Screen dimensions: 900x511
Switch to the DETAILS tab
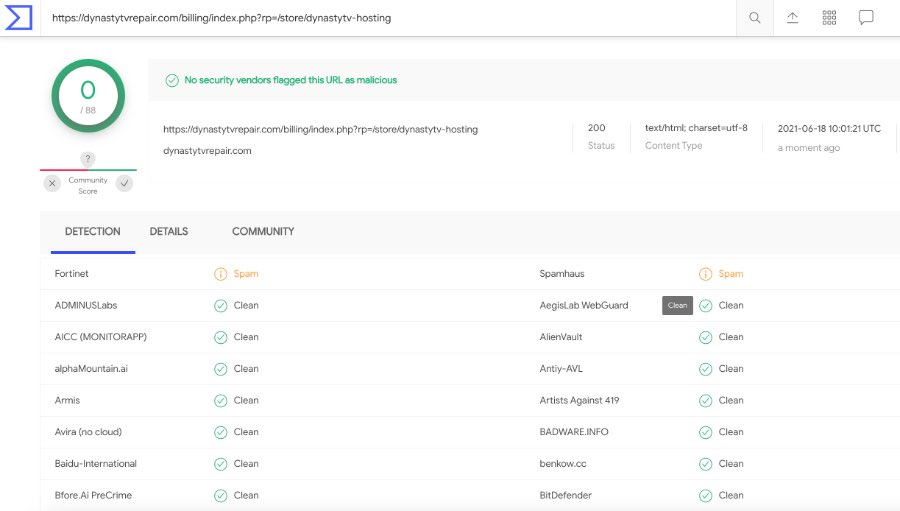pyautogui.click(x=169, y=231)
